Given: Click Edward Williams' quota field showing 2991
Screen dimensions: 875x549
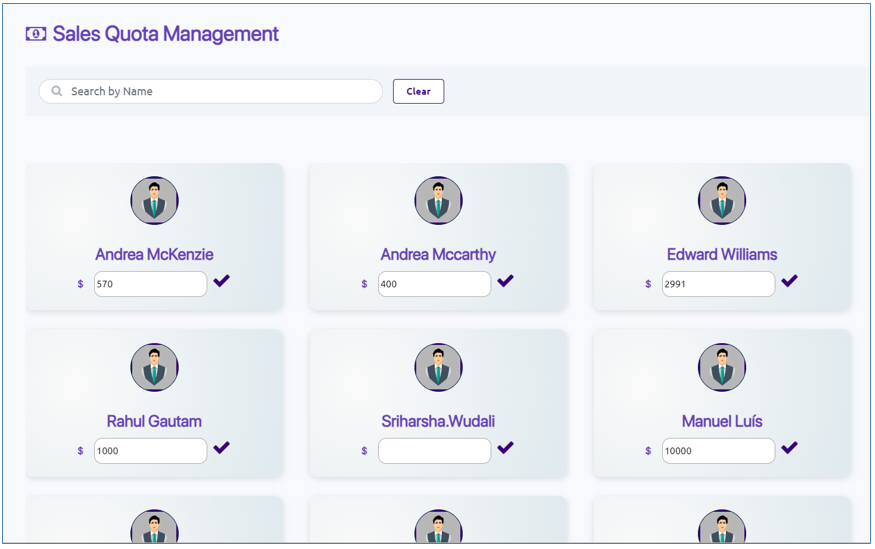Looking at the screenshot, I should coord(718,284).
